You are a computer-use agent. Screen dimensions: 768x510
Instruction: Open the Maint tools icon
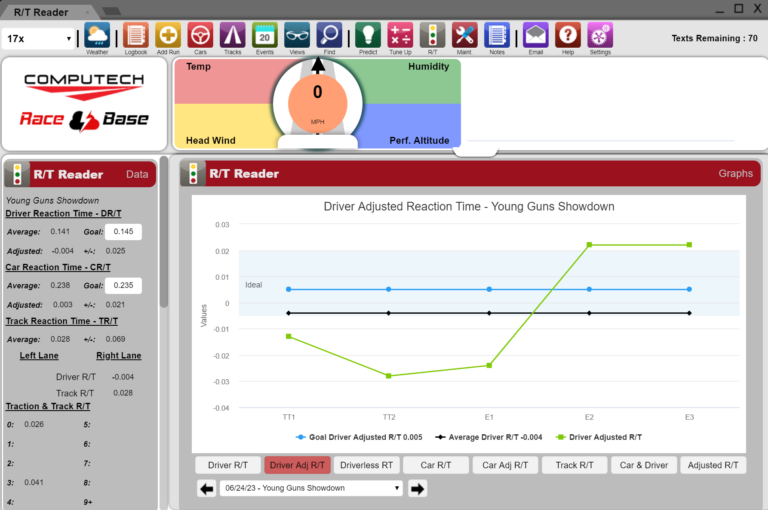[464, 35]
